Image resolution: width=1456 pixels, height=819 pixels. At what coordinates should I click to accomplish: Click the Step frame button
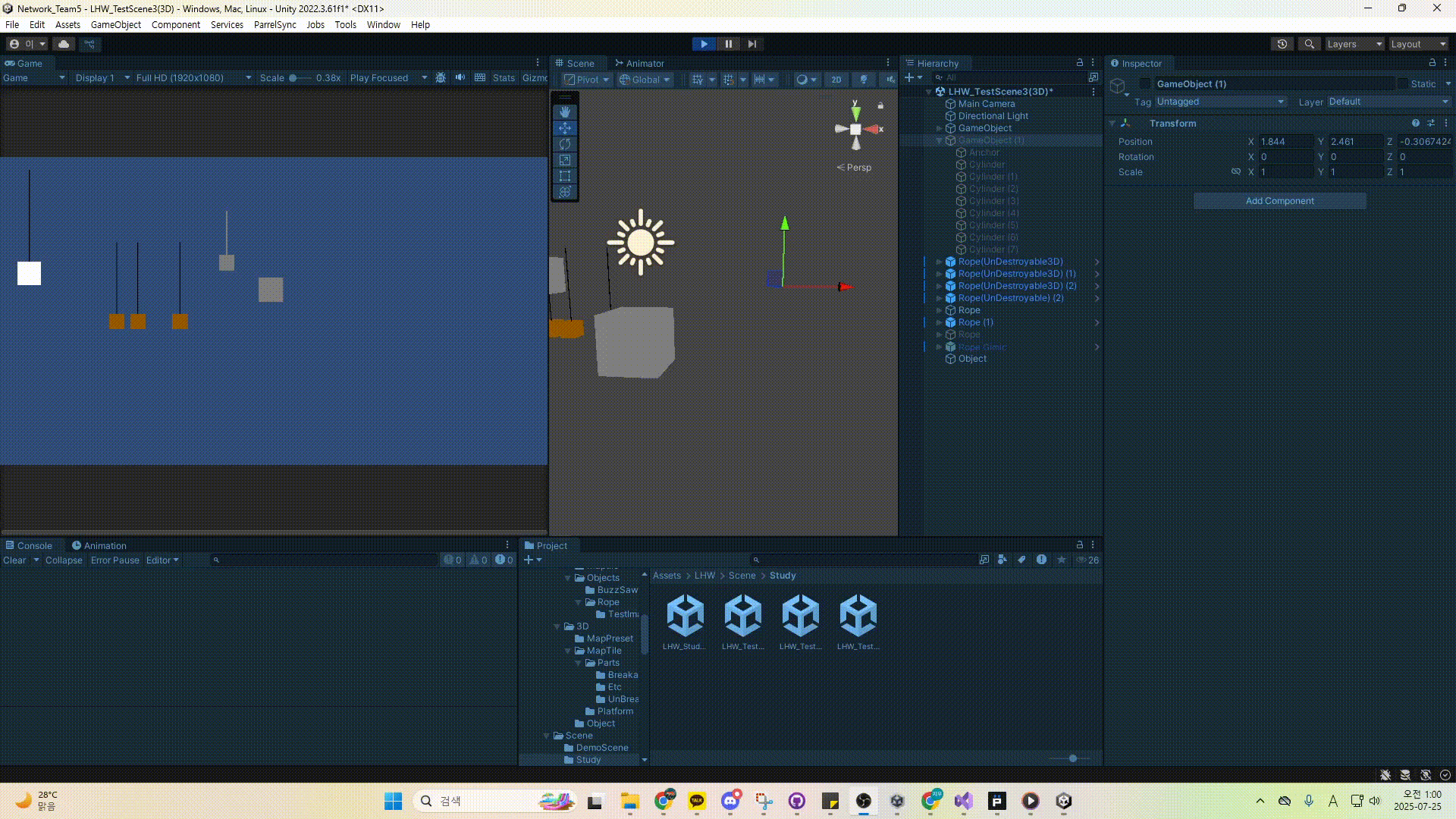(752, 44)
